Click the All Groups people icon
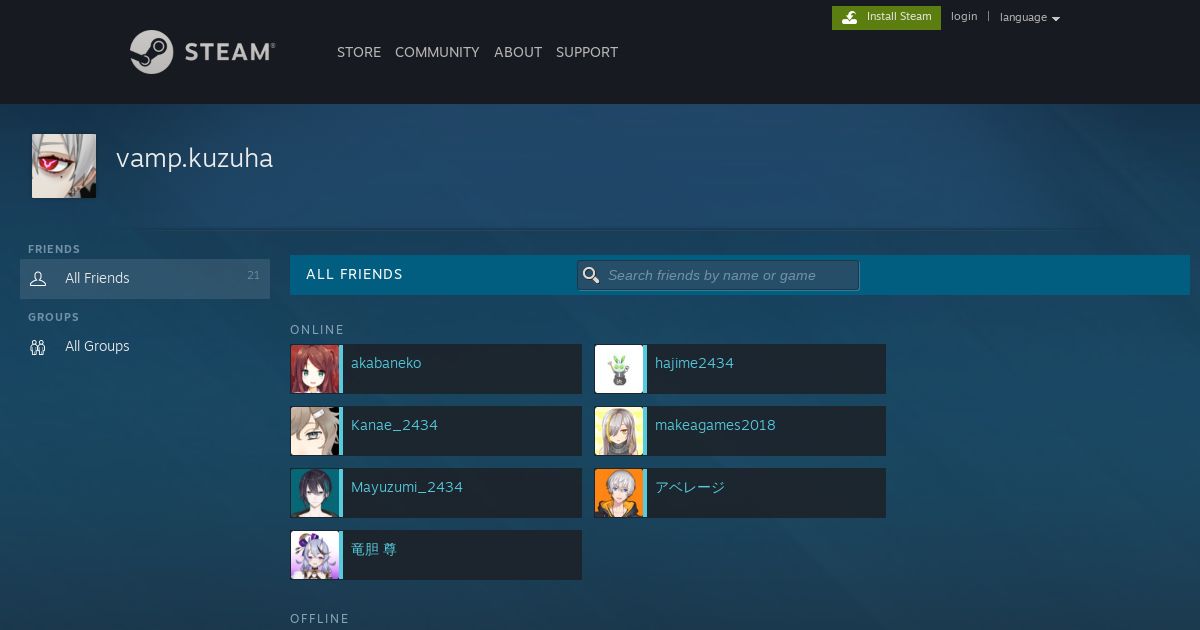The height and width of the screenshot is (630, 1200). click(x=38, y=347)
